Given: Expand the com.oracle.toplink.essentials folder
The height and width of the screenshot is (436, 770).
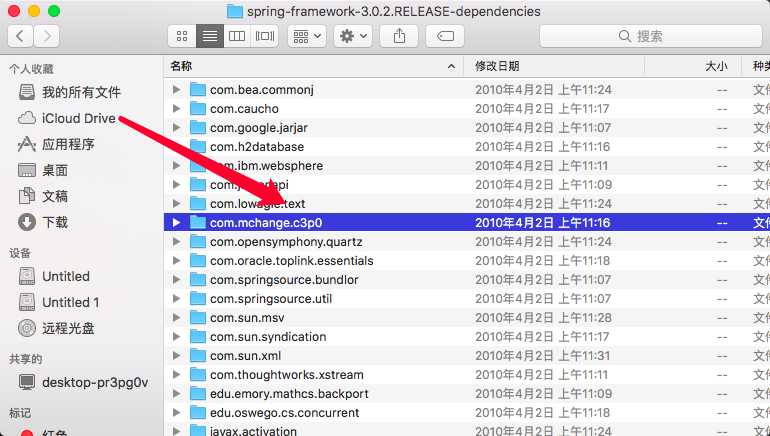Looking at the screenshot, I should [176, 261].
